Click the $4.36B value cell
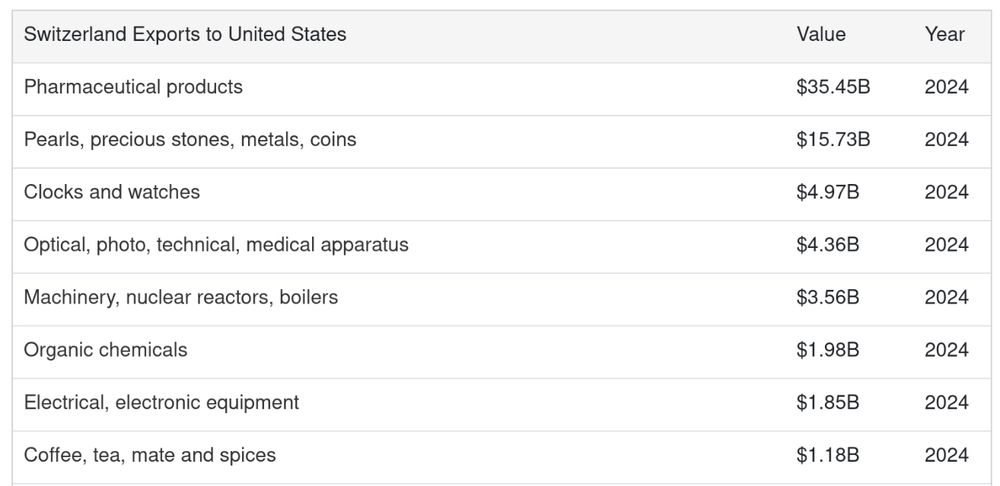The height and width of the screenshot is (486, 1000). coord(828,245)
